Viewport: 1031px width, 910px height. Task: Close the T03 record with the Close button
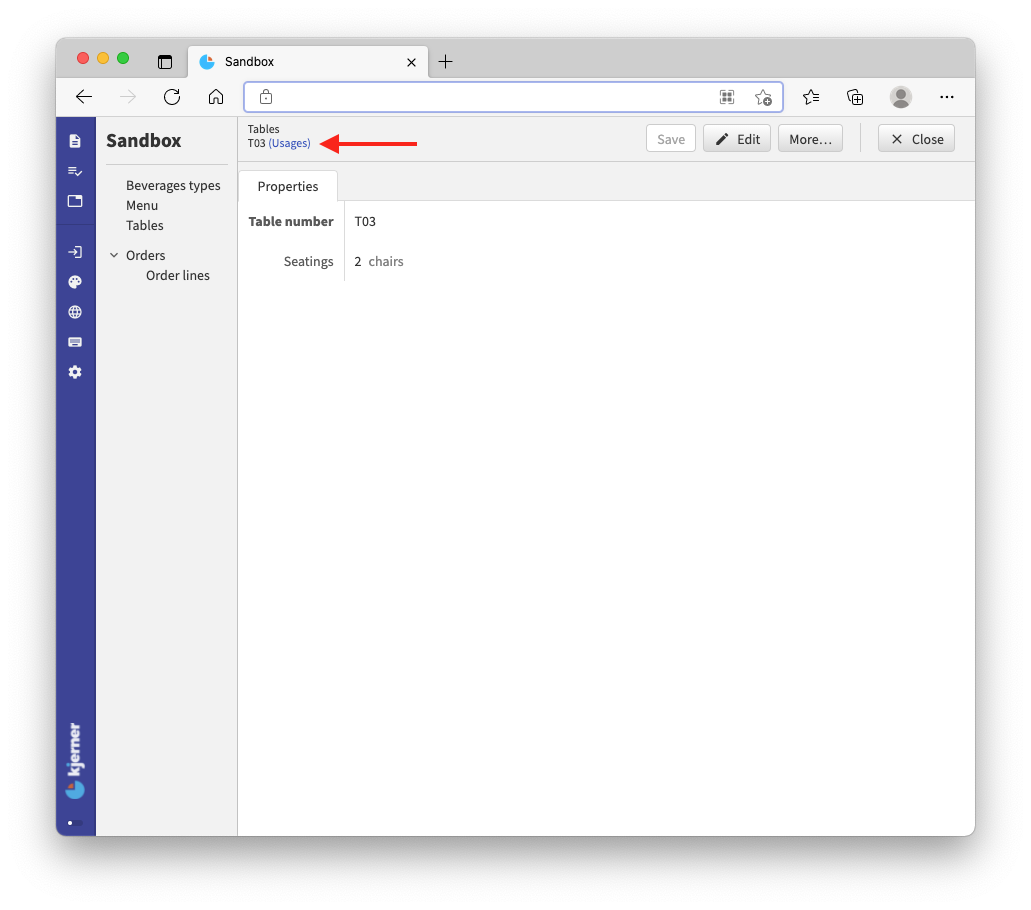[x=917, y=139]
